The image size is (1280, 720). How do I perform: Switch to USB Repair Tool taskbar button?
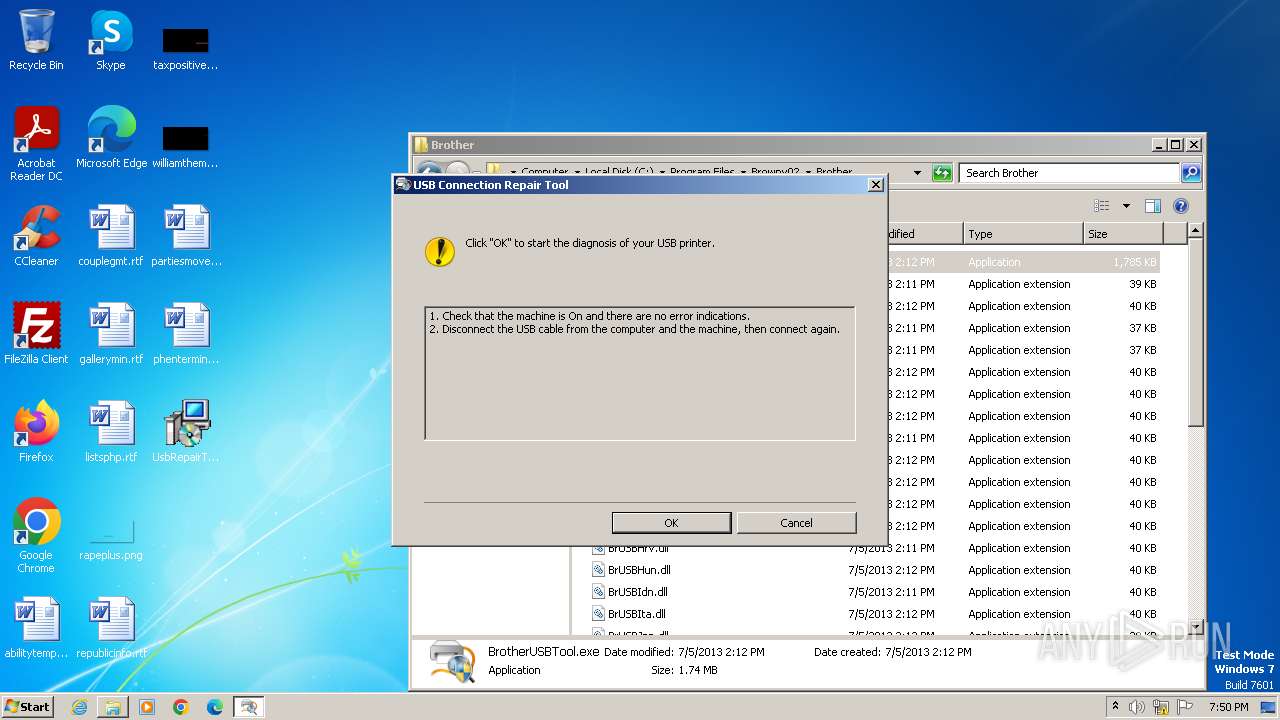click(x=249, y=707)
